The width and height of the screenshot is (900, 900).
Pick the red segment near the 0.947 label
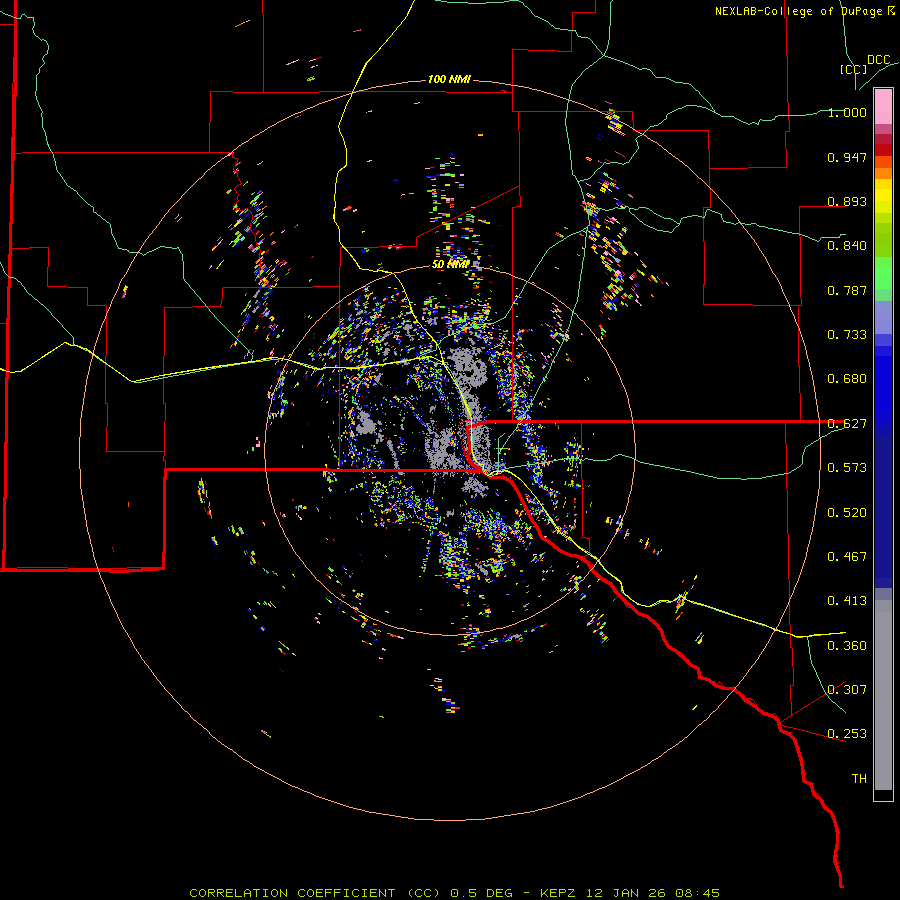[x=883, y=150]
